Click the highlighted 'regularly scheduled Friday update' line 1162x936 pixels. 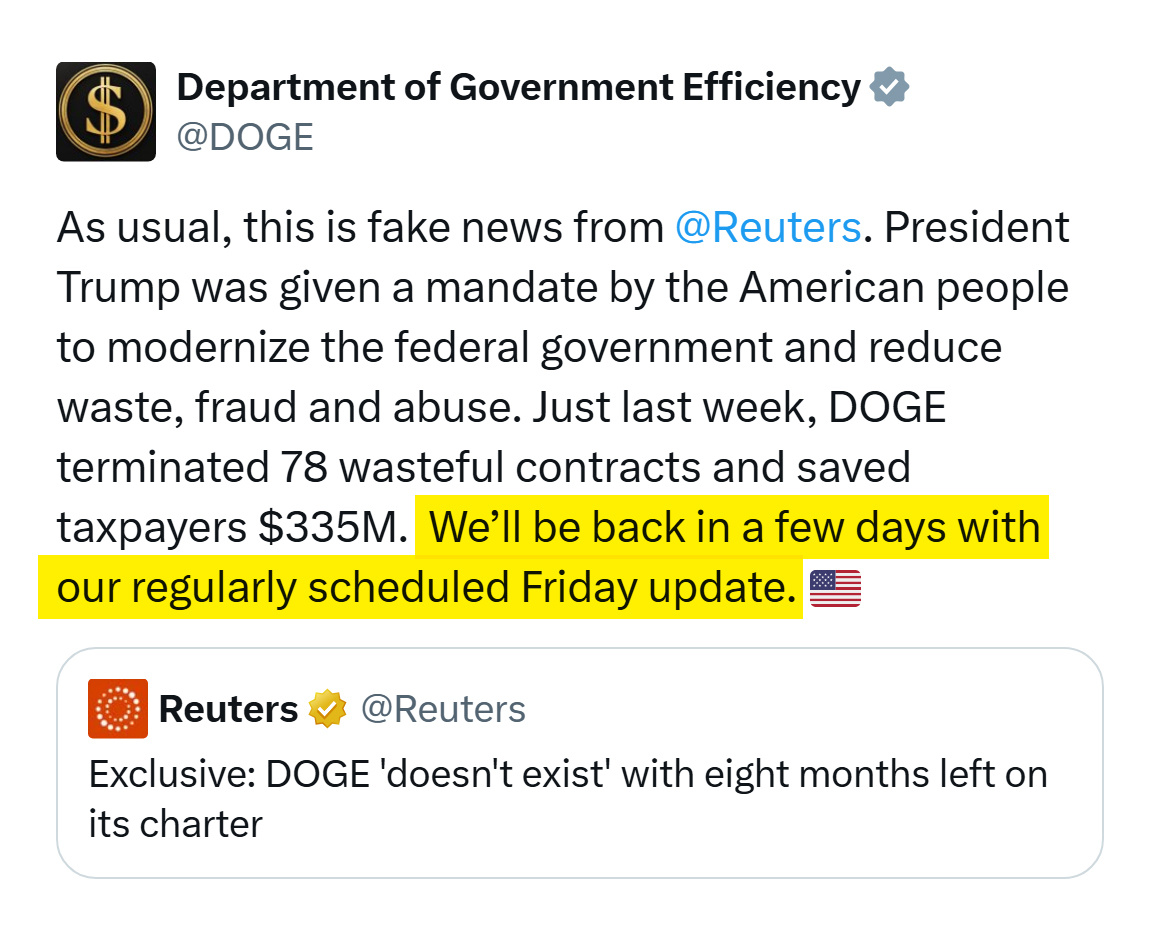click(x=420, y=588)
